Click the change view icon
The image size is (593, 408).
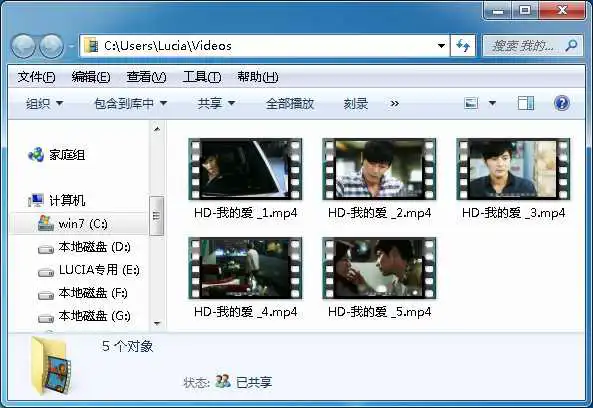coord(471,103)
